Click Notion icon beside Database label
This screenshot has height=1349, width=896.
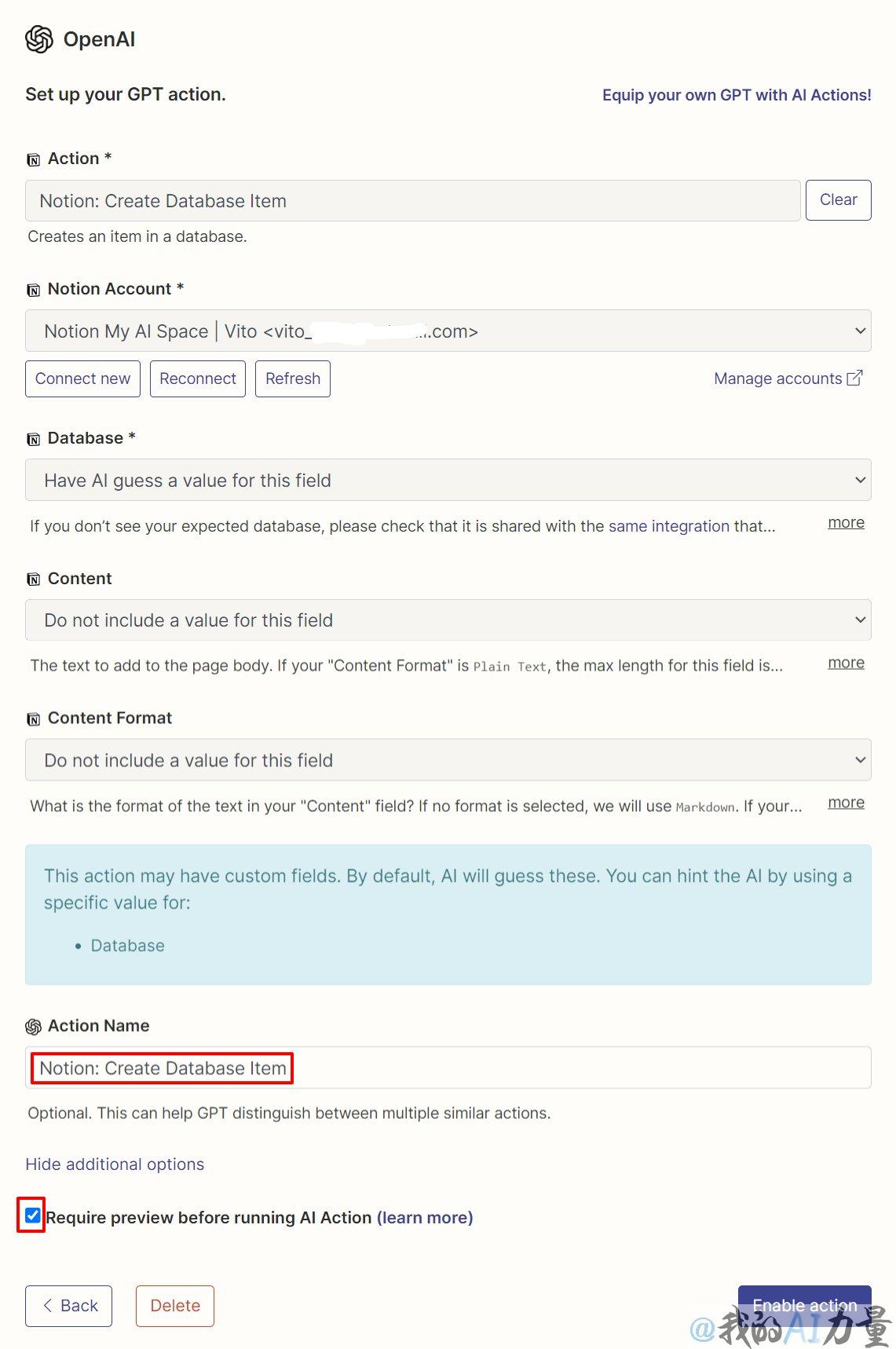(x=34, y=439)
